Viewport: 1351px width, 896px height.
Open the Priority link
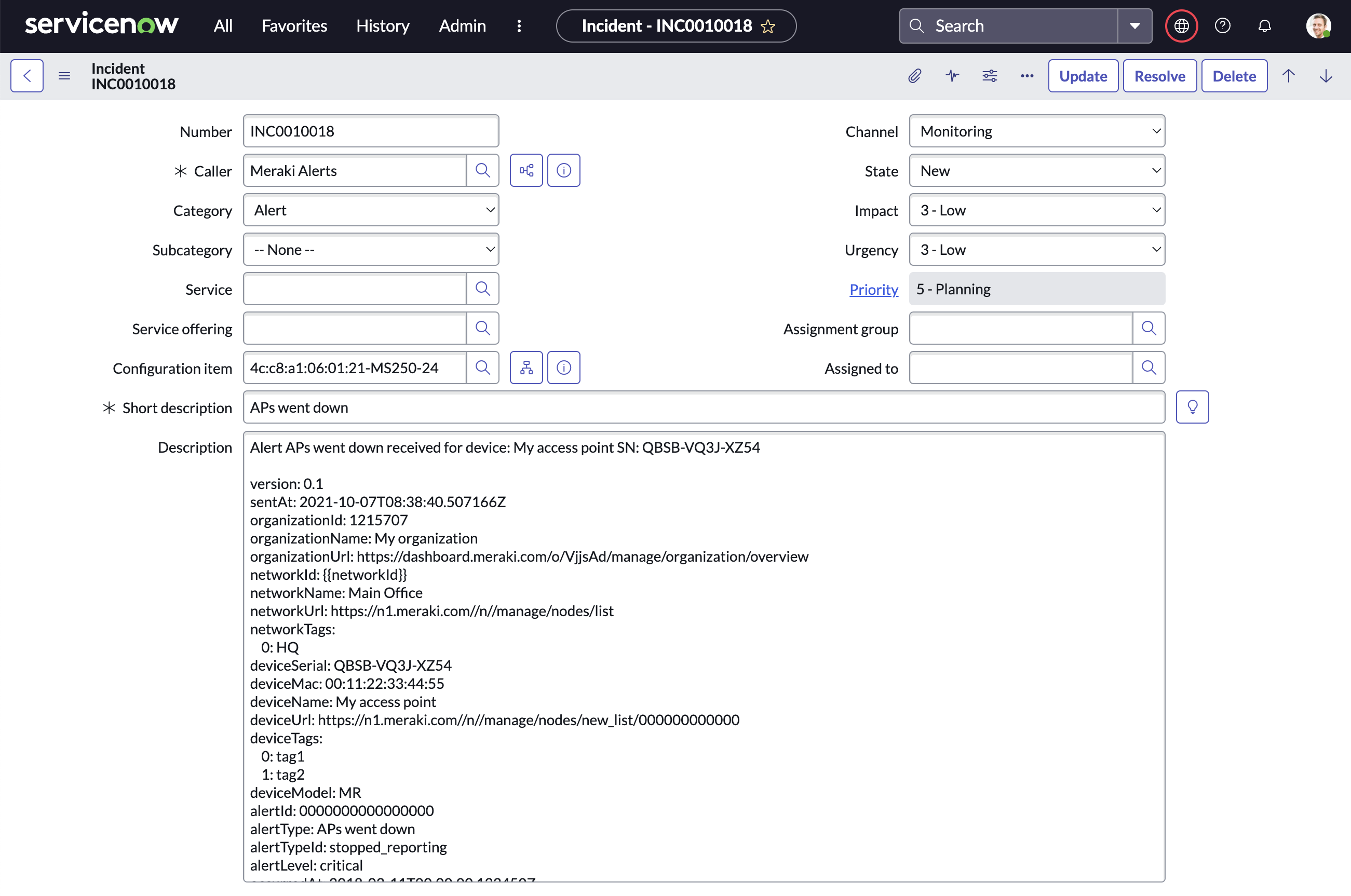[873, 289]
